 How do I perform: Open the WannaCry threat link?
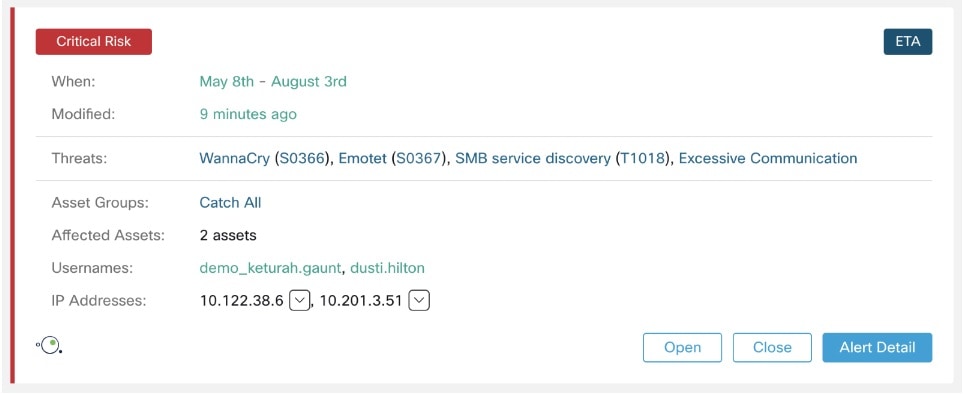tap(234, 158)
